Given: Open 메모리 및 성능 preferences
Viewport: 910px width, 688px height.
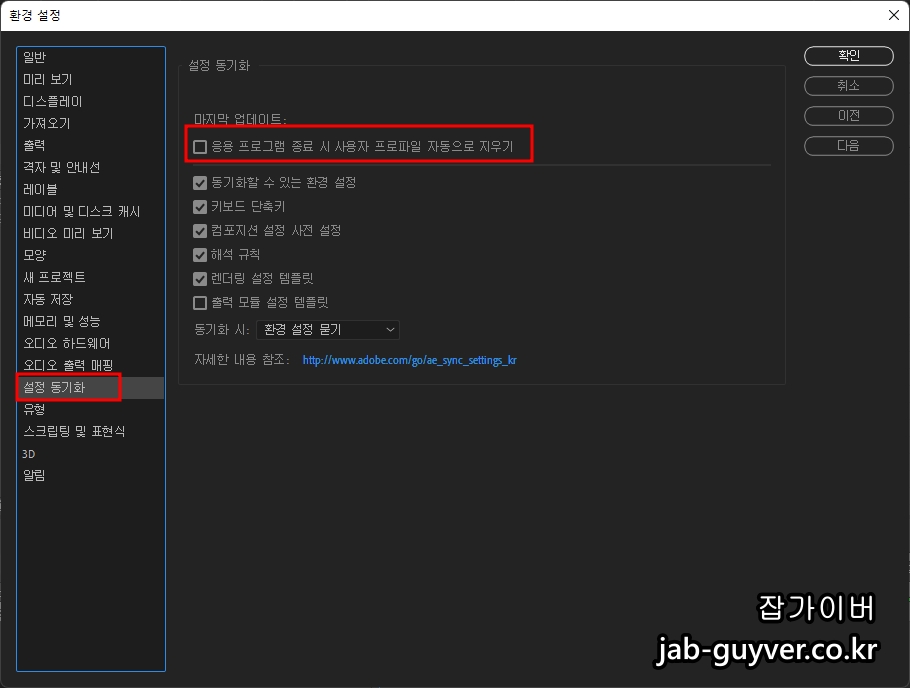Looking at the screenshot, I should 91,321.
